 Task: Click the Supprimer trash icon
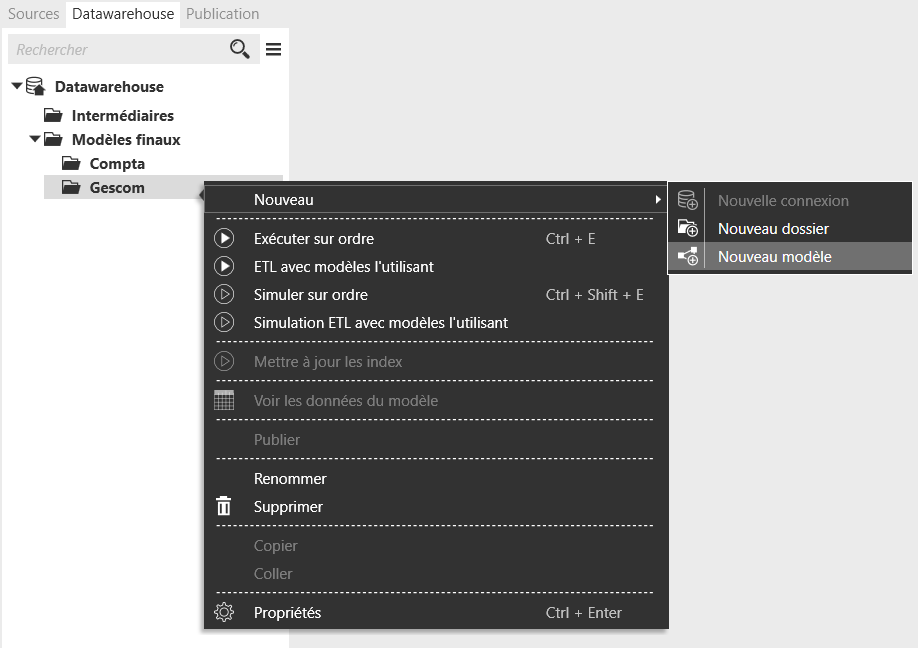pos(224,506)
